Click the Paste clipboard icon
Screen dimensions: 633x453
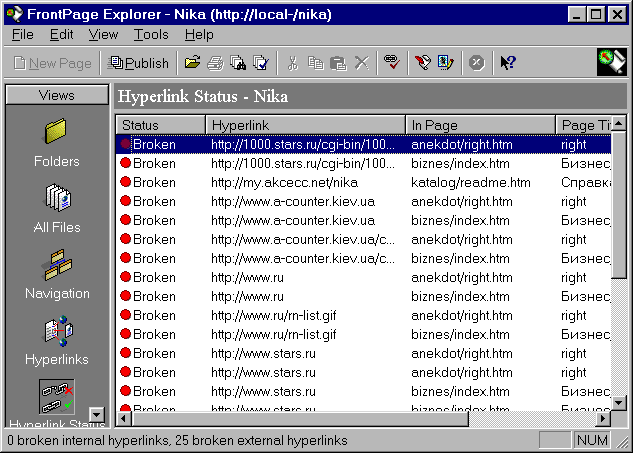point(338,63)
